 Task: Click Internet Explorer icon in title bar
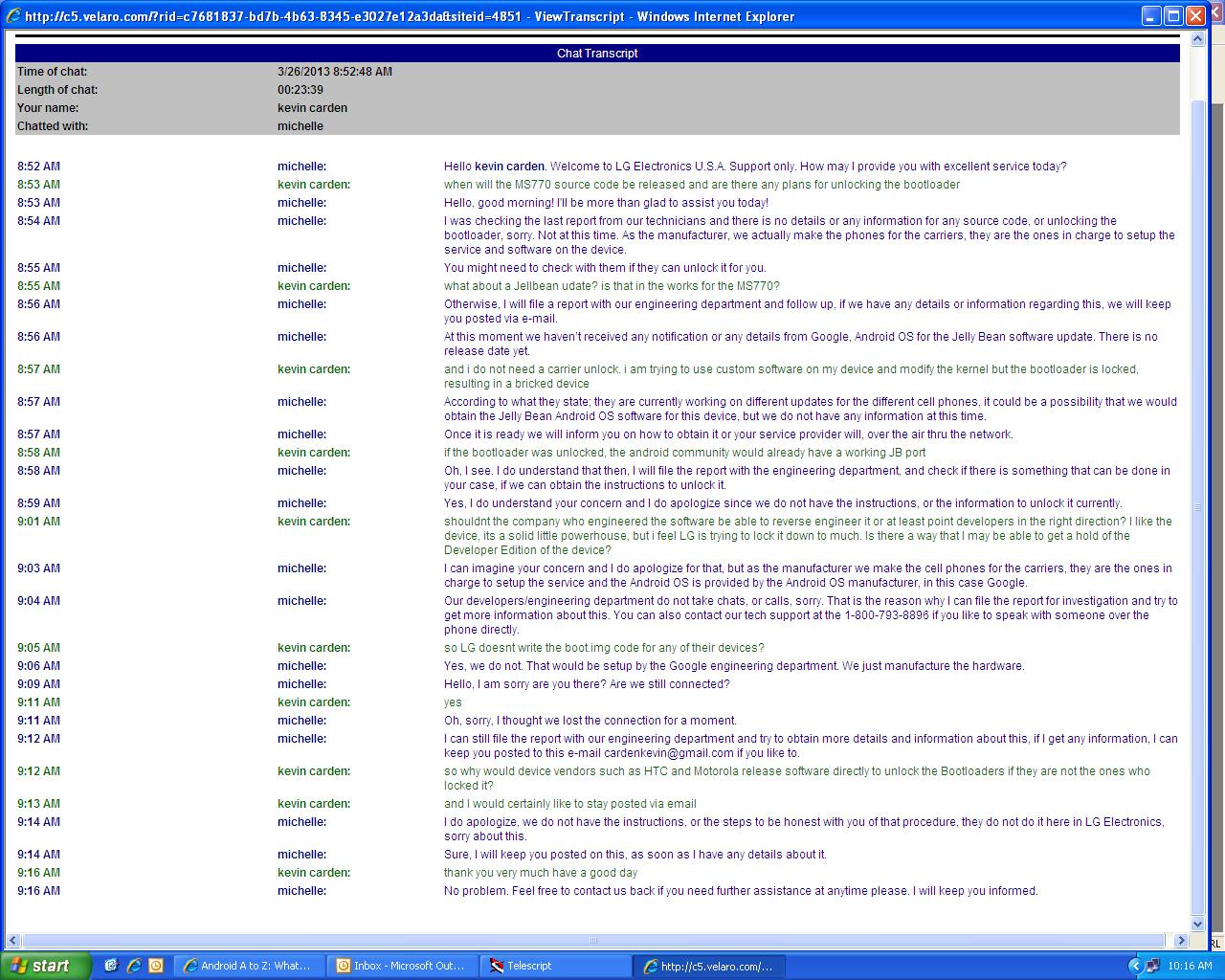coord(13,16)
